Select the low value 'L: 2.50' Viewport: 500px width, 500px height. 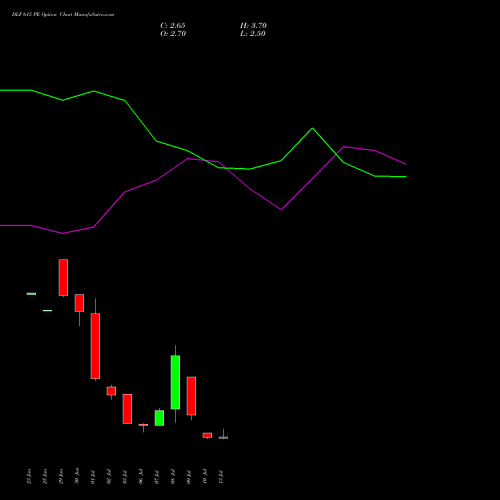click(x=253, y=34)
